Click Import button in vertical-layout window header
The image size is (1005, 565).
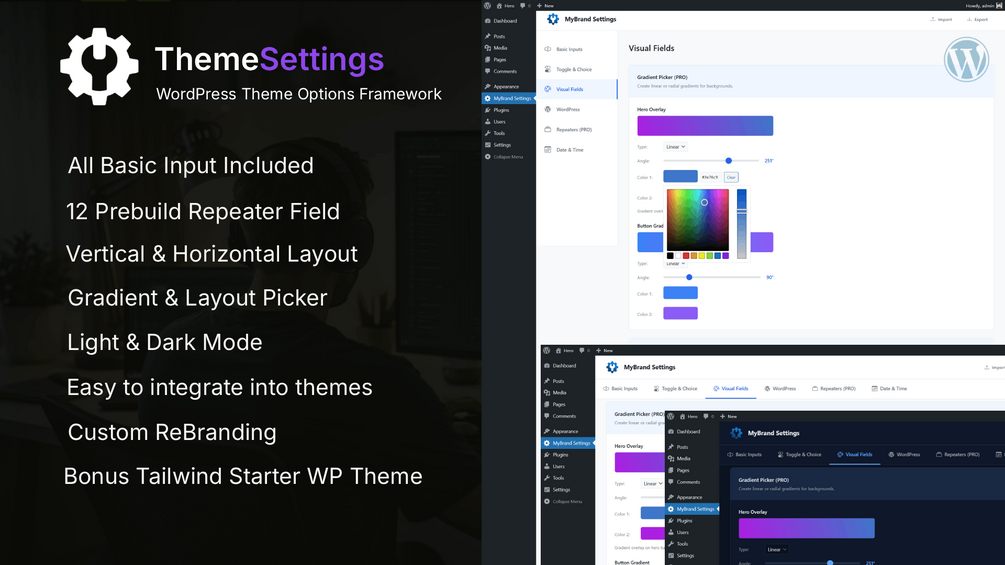(942, 19)
